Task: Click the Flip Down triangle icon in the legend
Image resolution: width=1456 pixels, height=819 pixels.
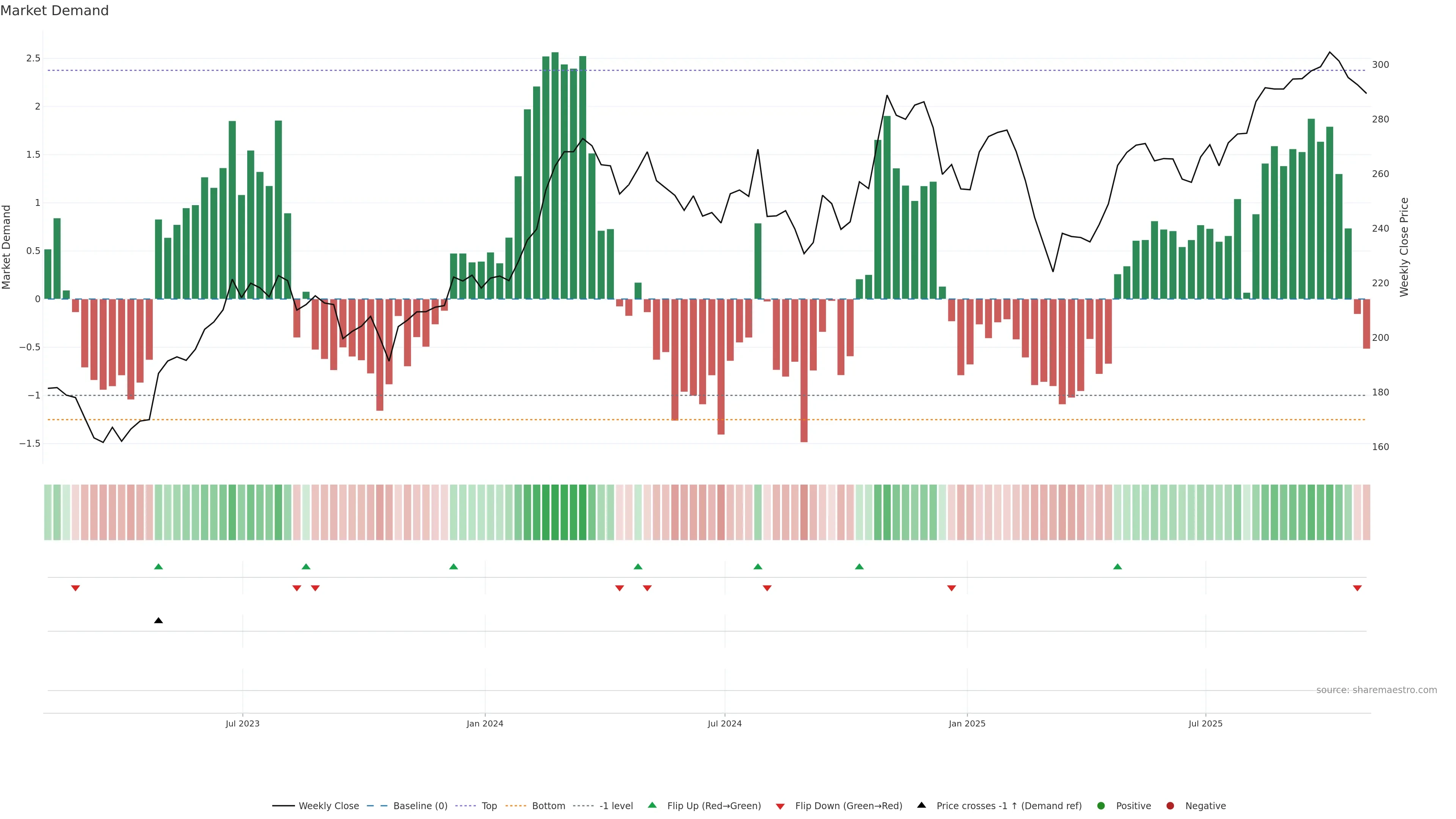Action: [x=780, y=806]
